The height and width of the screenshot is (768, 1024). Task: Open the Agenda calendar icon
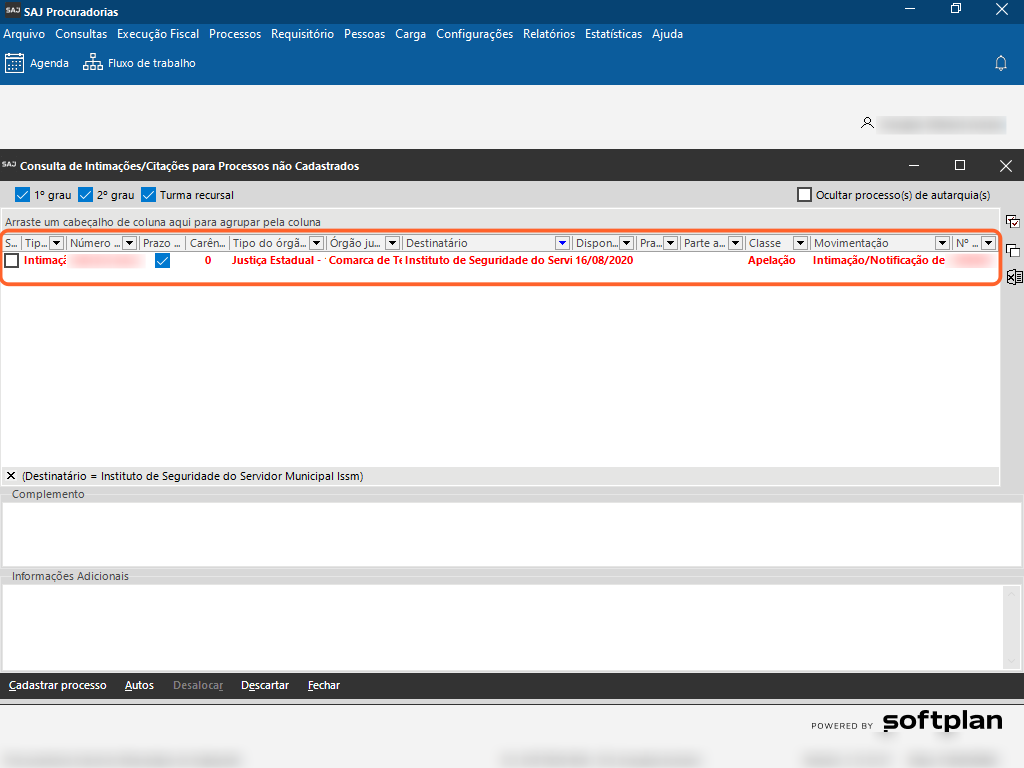[14, 63]
